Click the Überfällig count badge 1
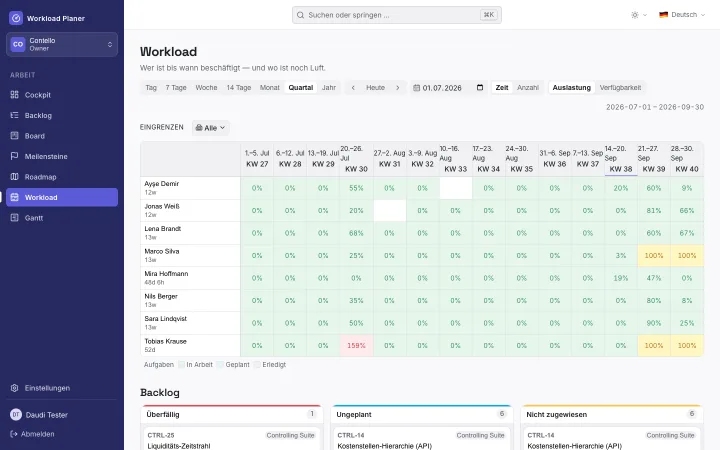720x450 pixels. tap(312, 414)
